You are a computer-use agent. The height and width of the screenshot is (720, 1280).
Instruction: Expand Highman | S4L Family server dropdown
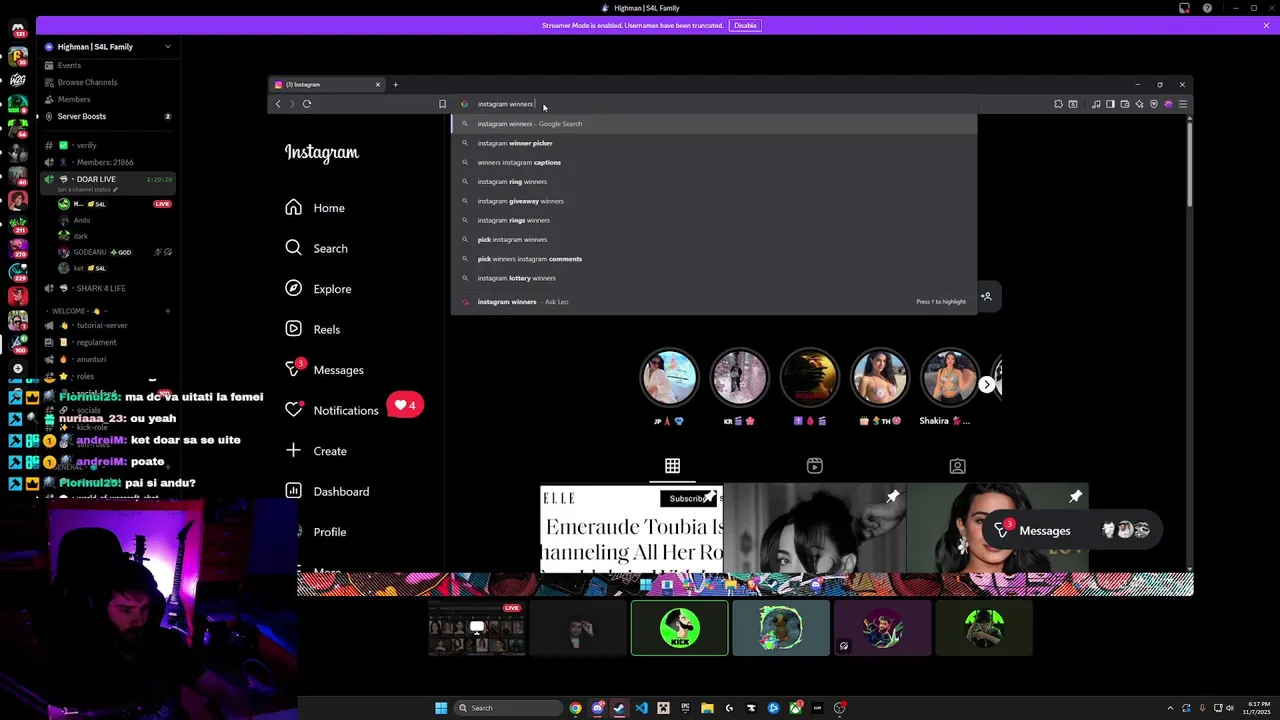[x=167, y=47]
